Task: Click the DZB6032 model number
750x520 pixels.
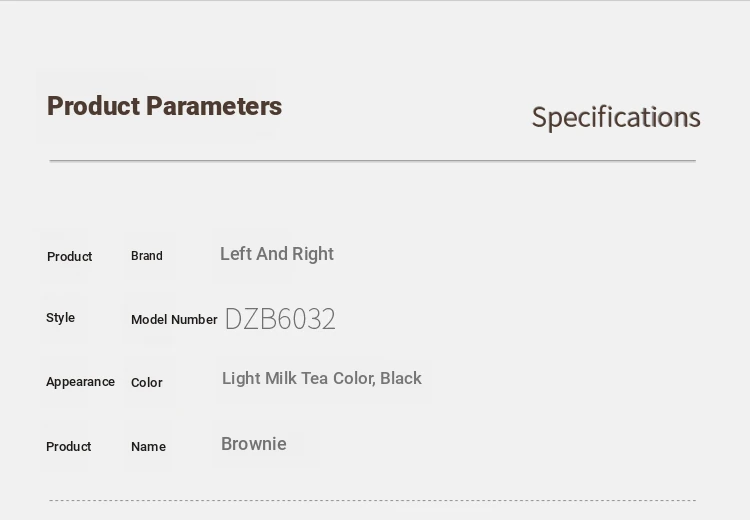Action: [280, 319]
